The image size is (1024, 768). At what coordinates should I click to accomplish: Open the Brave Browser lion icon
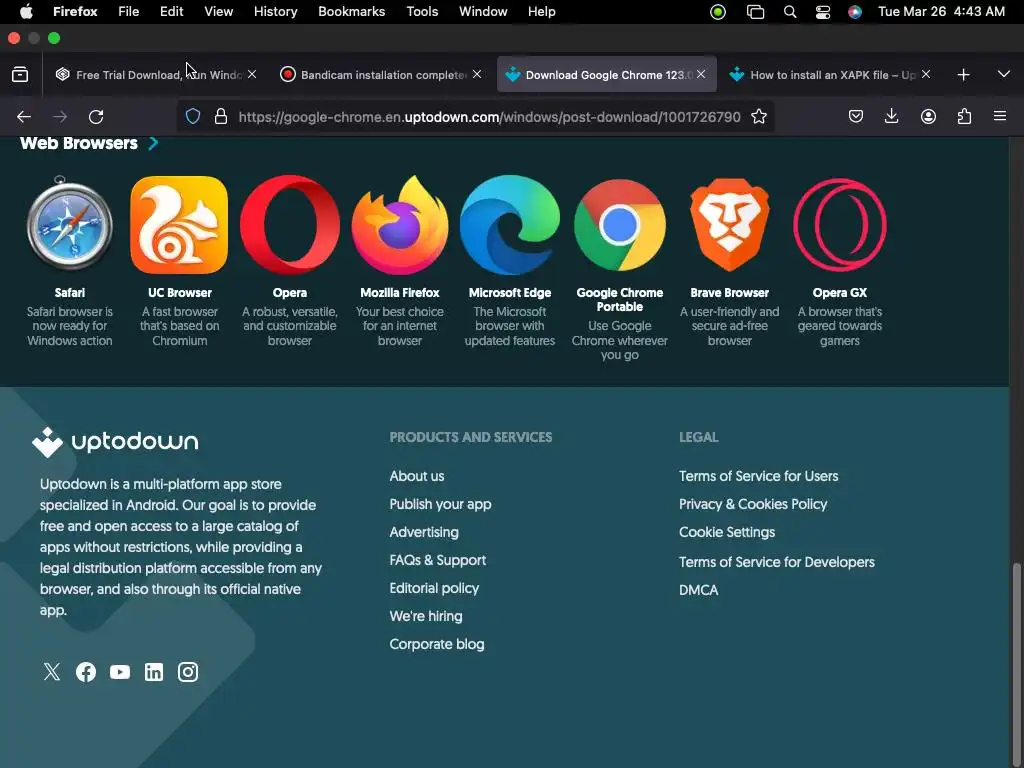pyautogui.click(x=729, y=224)
